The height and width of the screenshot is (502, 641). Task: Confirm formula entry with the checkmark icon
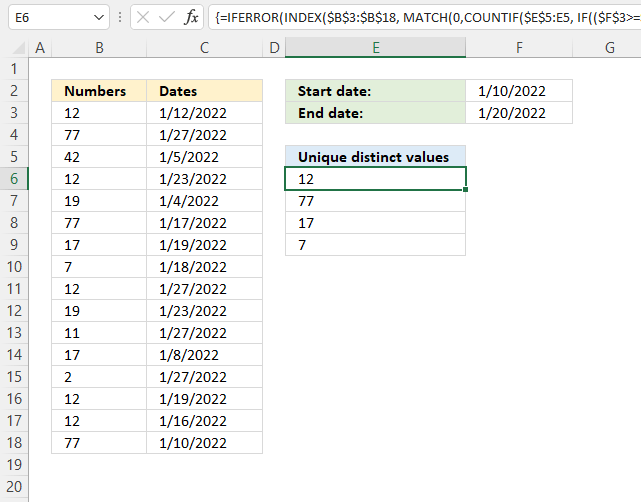tap(167, 17)
